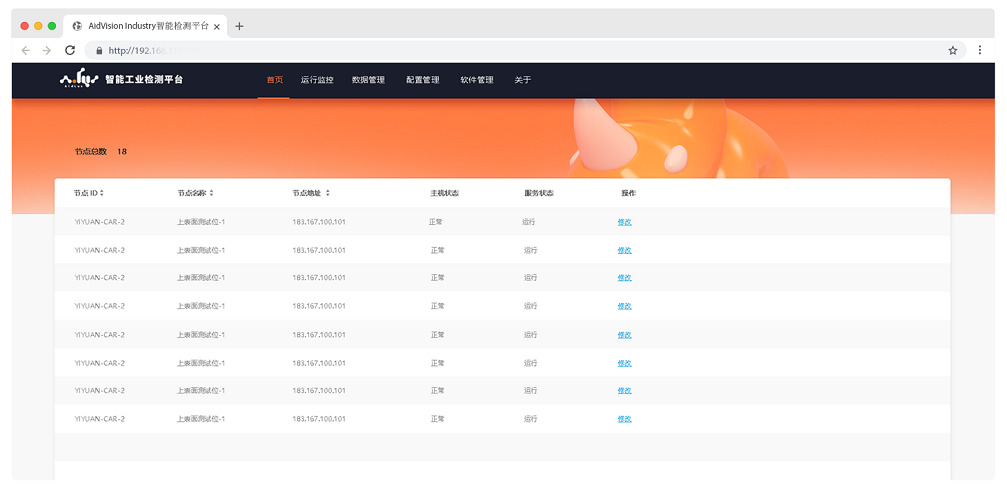
Task: Click the 智能工业检测平台 logo
Action: 121,80
